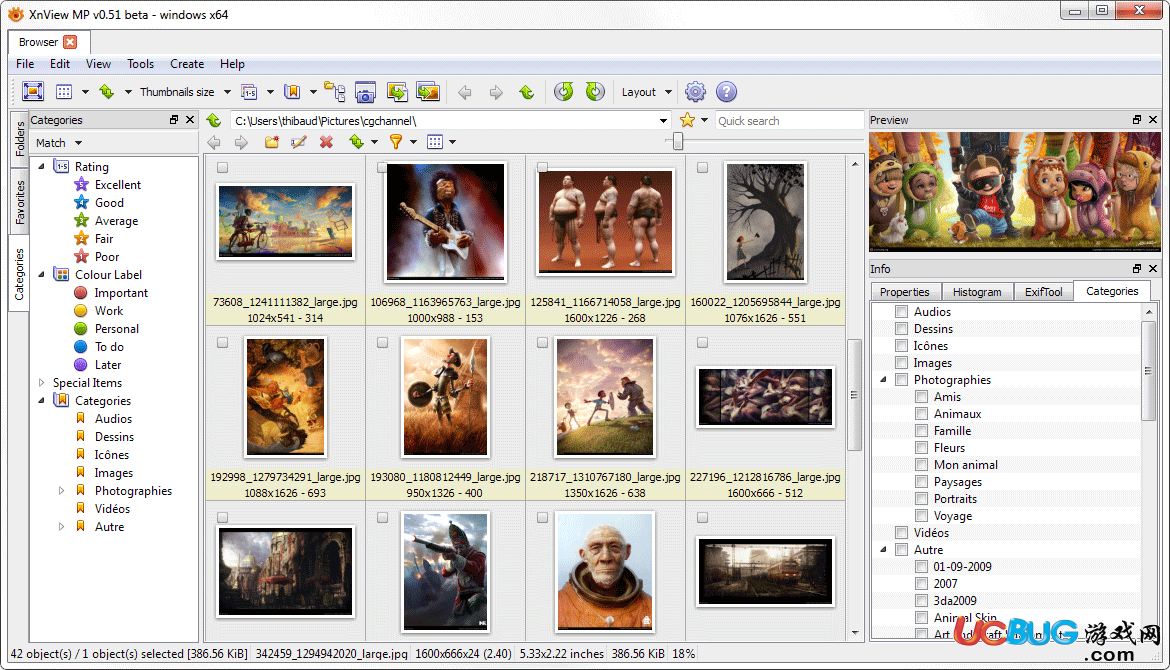1170x670 pixels.
Task: Open the File menu
Action: click(25, 64)
